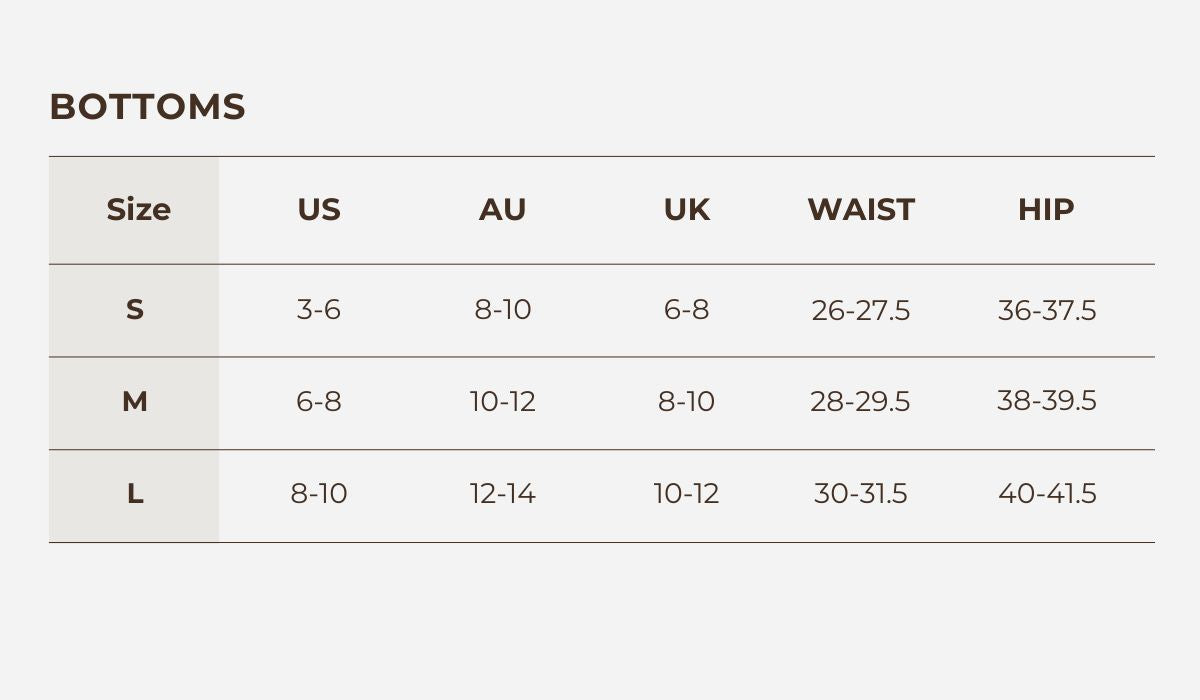Click the WAIST column header
The height and width of the screenshot is (700, 1200).
tap(861, 210)
